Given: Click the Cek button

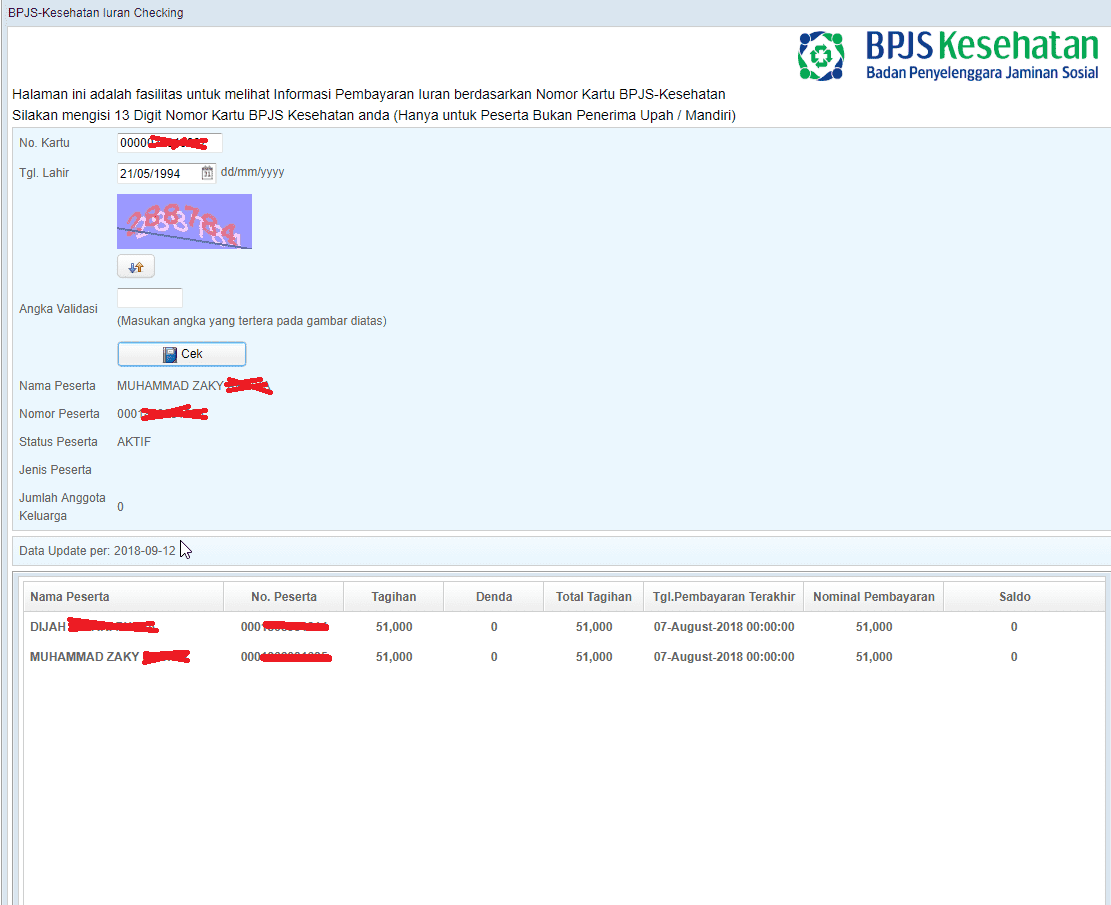Looking at the screenshot, I should click(181, 354).
